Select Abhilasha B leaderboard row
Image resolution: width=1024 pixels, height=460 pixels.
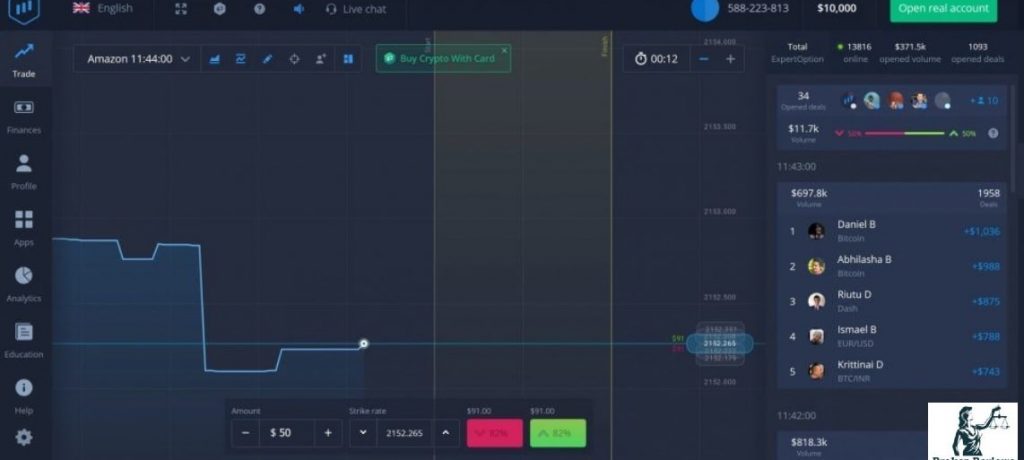tap(892, 266)
